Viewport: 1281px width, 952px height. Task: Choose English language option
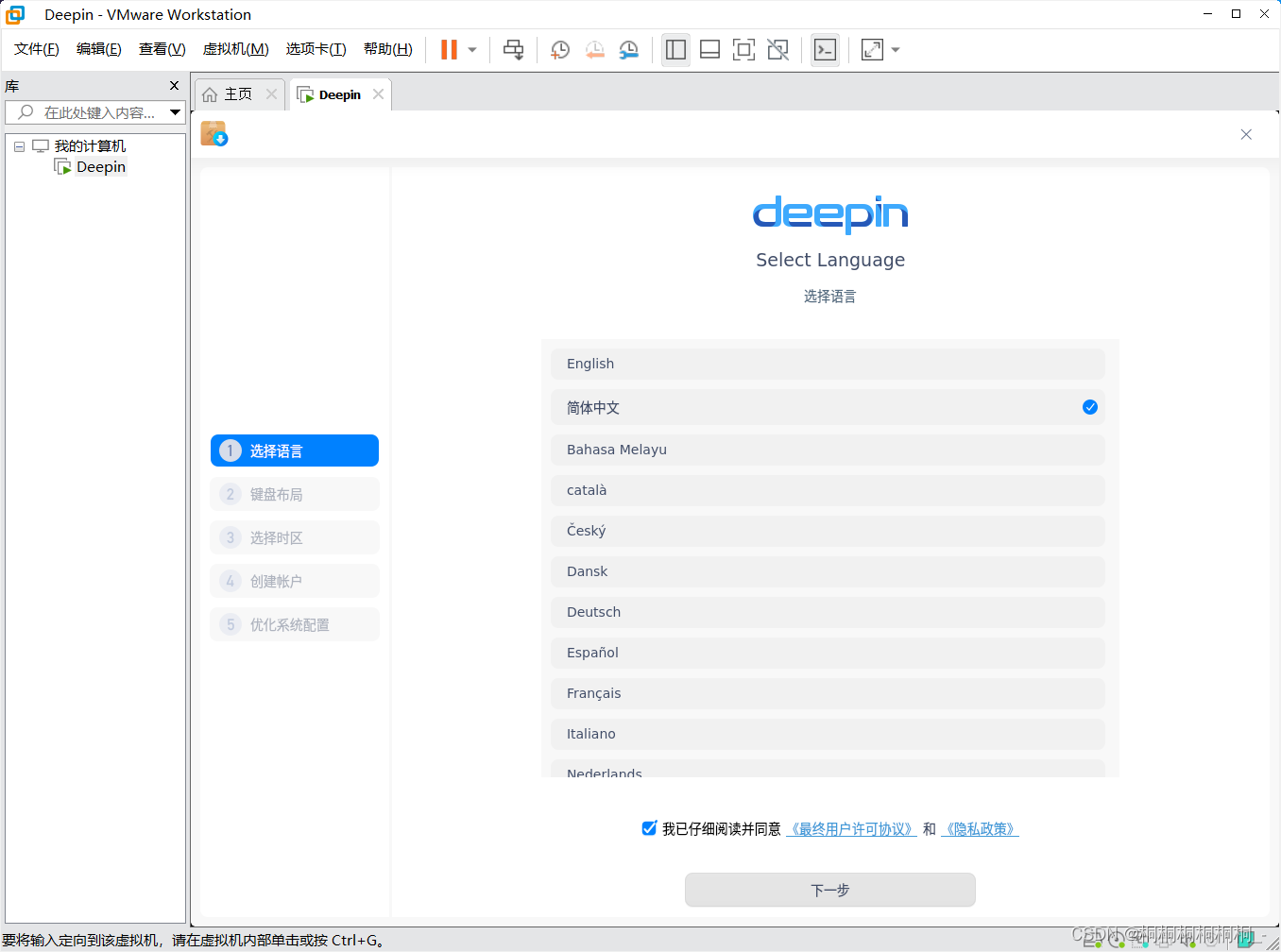click(x=828, y=364)
